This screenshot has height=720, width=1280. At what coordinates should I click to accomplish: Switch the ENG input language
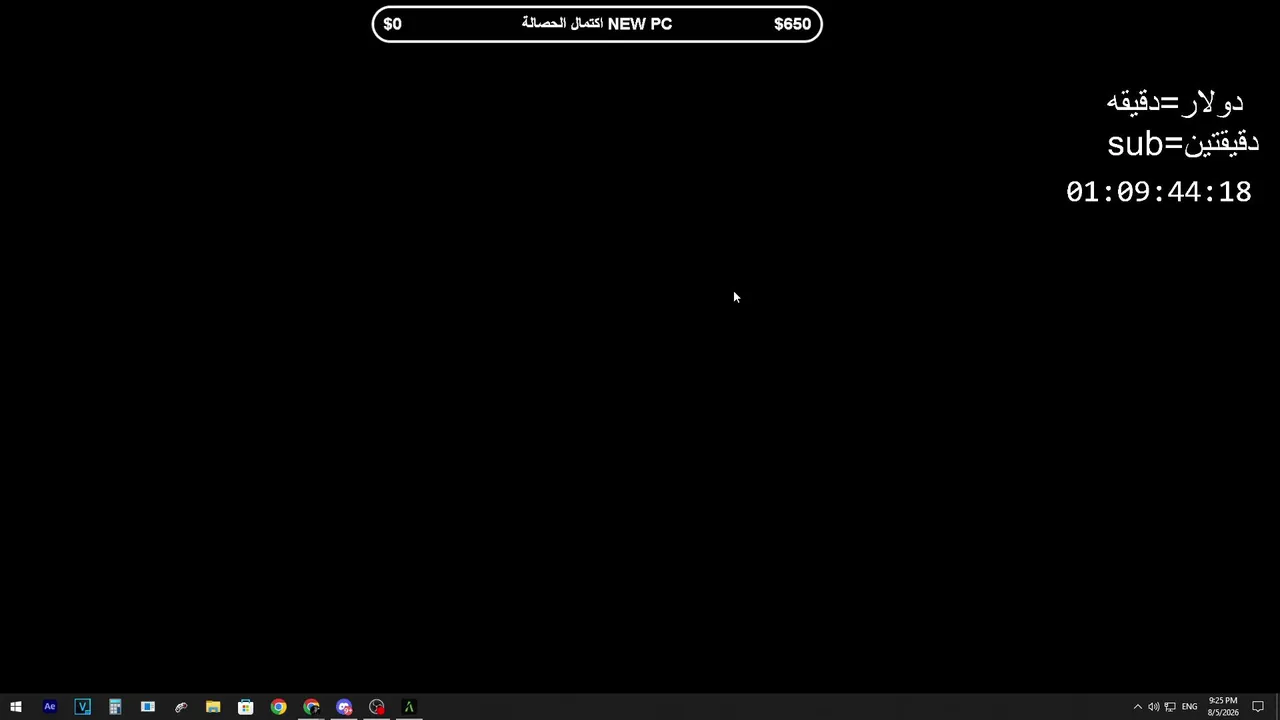1189,707
